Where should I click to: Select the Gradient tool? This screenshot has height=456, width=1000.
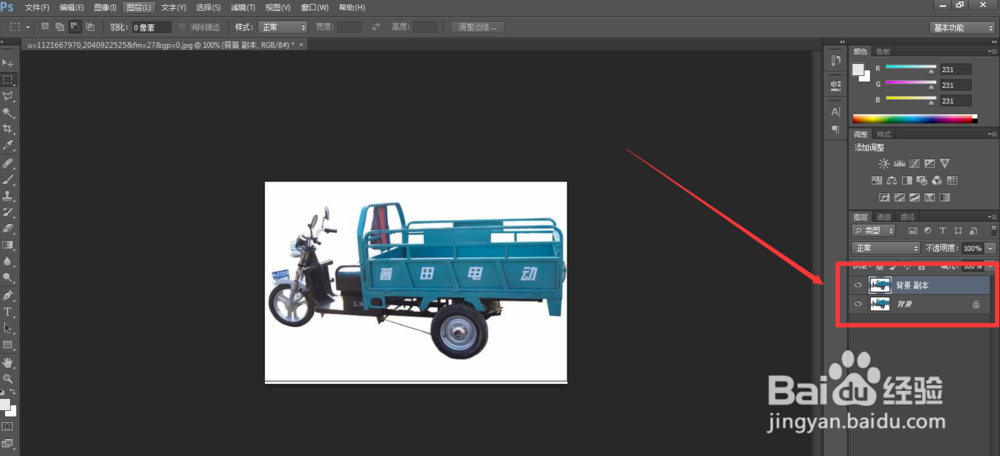point(8,244)
